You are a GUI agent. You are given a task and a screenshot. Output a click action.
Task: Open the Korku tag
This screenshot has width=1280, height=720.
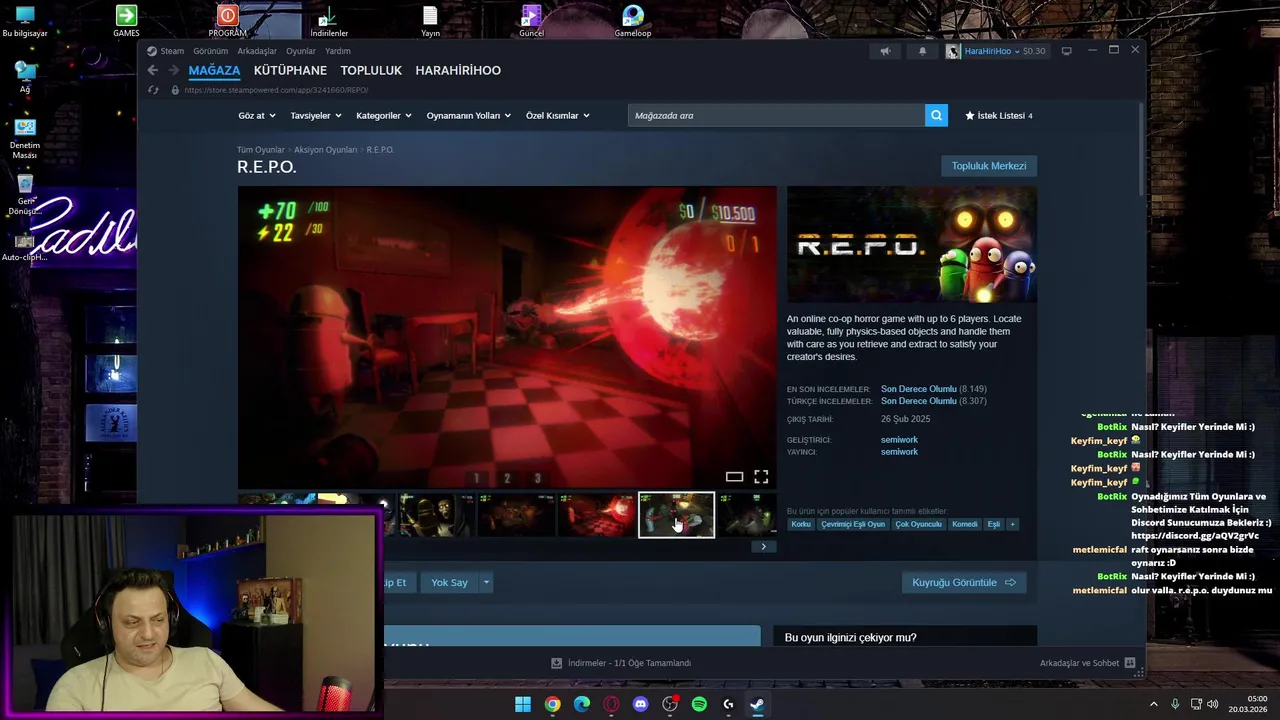pos(801,524)
